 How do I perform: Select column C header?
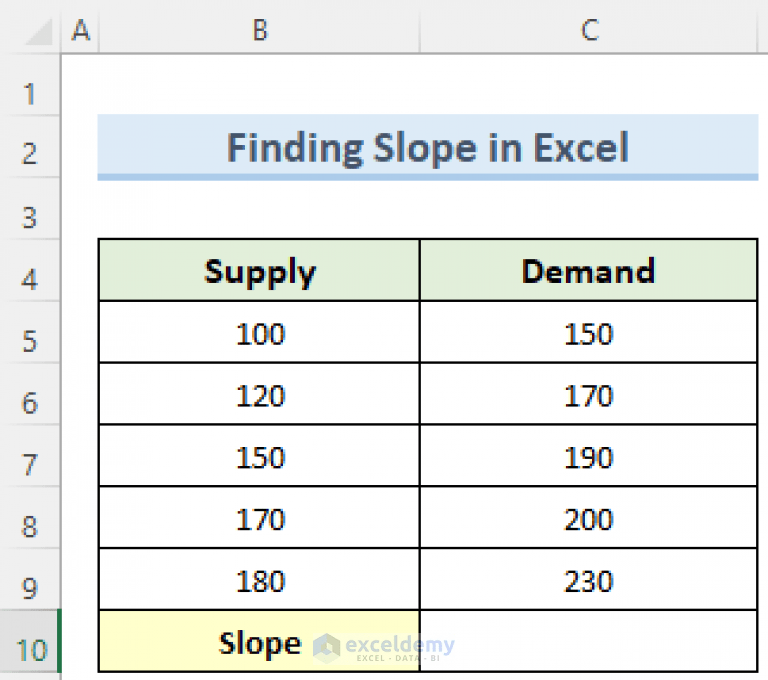tap(589, 31)
